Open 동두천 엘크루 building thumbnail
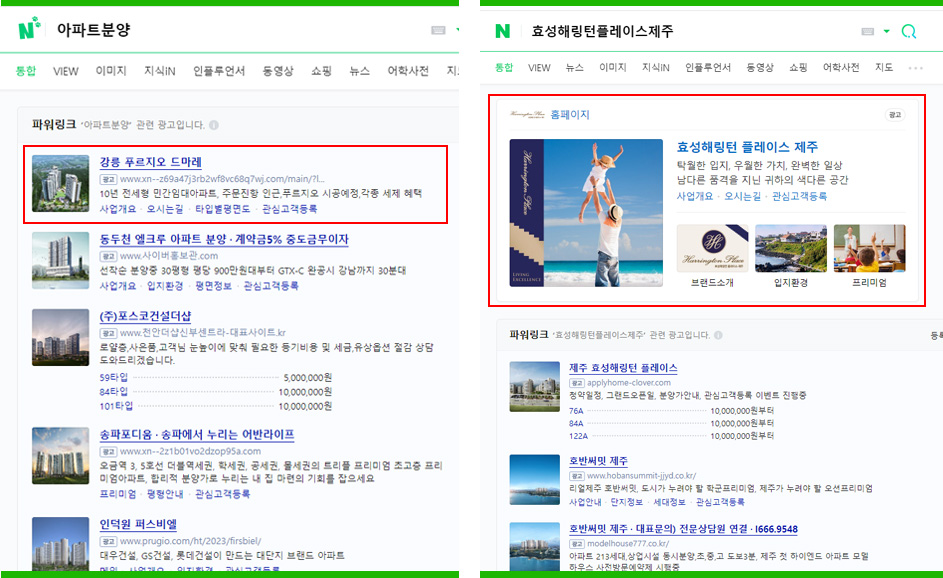Viewport: 943px width, 578px height. click(x=60, y=260)
